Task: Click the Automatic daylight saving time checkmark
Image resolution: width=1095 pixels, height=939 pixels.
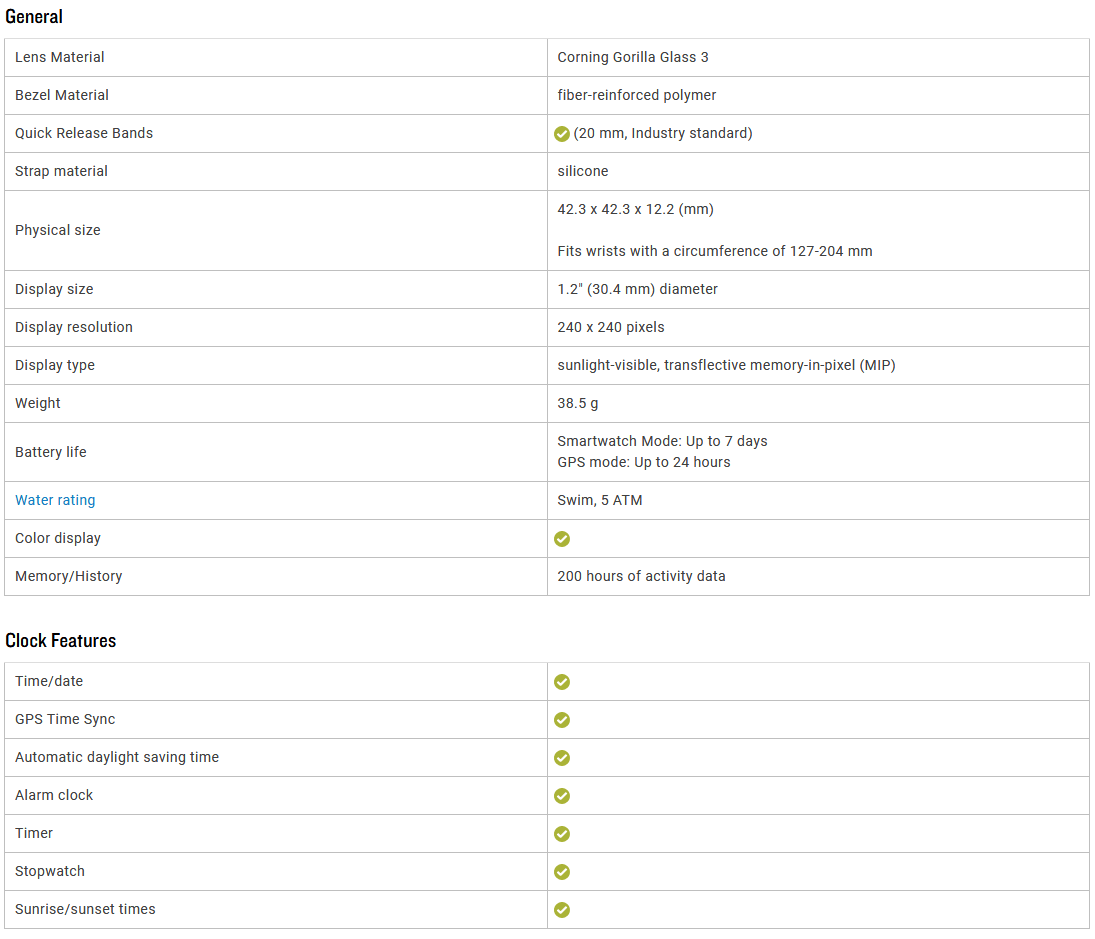Action: [562, 758]
